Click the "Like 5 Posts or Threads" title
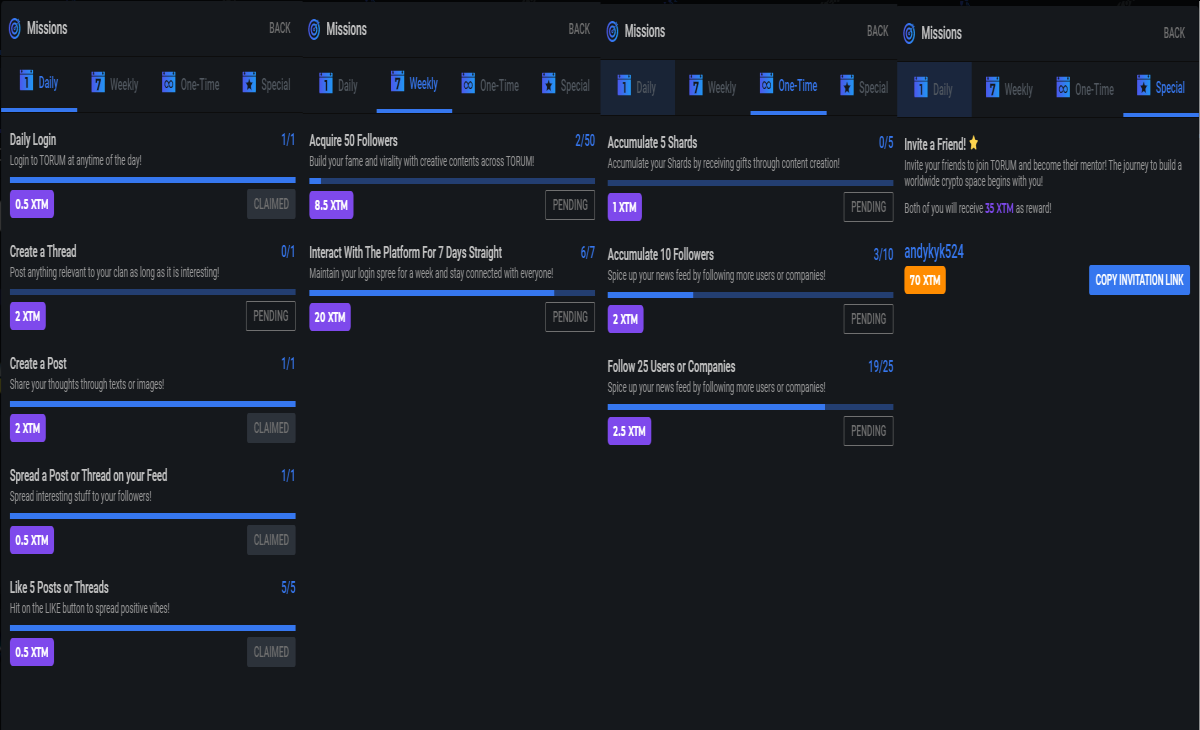Viewport: 1200px width, 730px height. click(60, 587)
